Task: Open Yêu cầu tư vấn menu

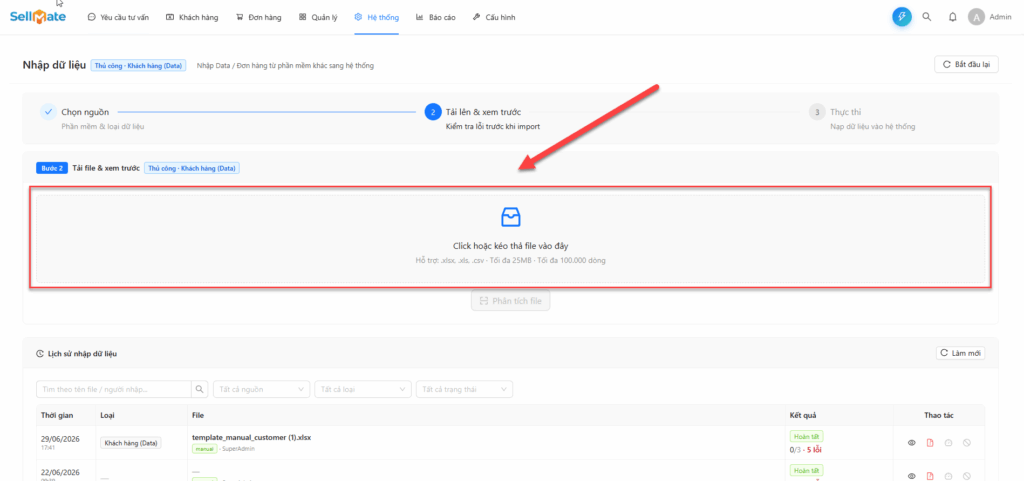Action: [x=118, y=18]
